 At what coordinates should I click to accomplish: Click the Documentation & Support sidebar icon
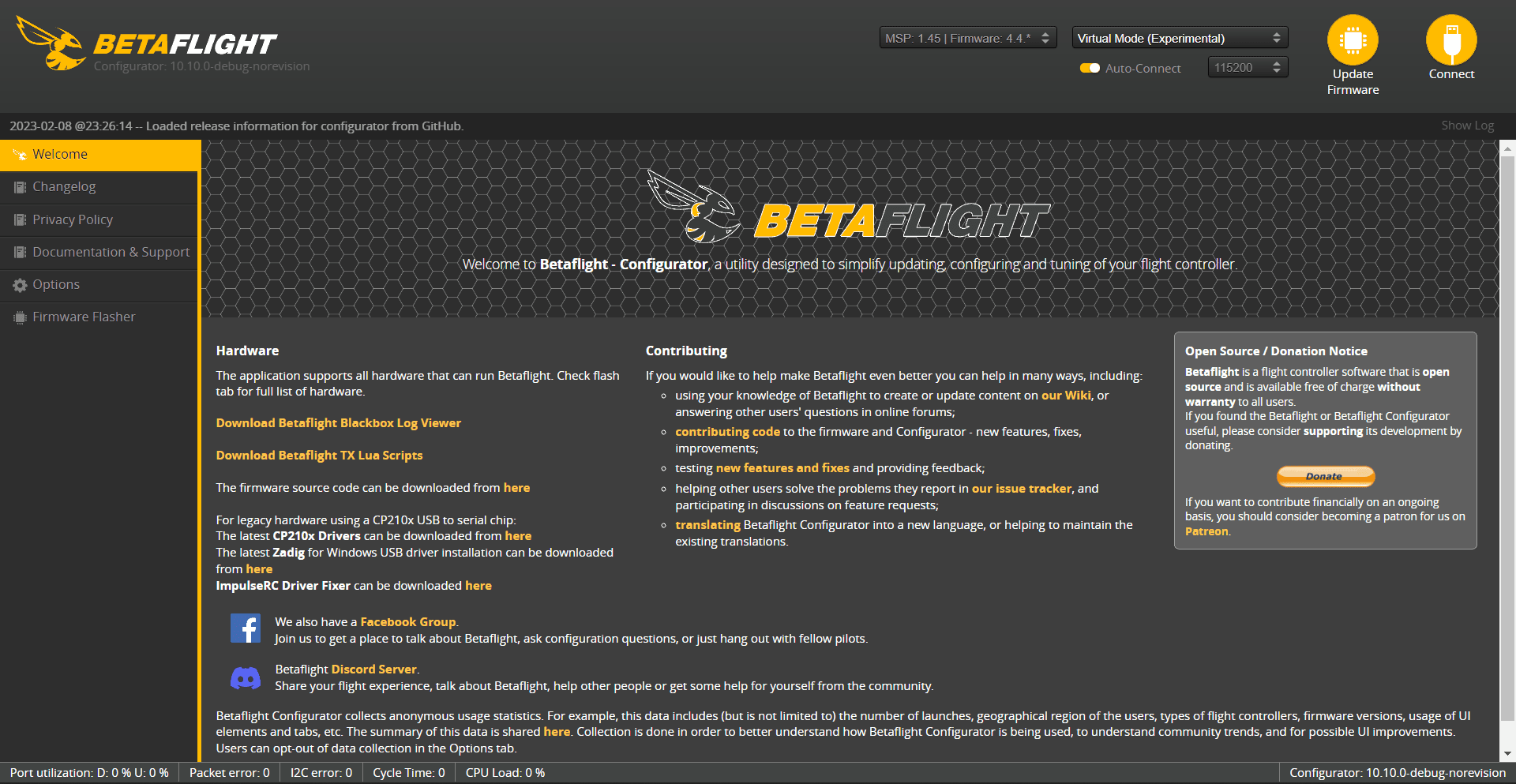18,251
